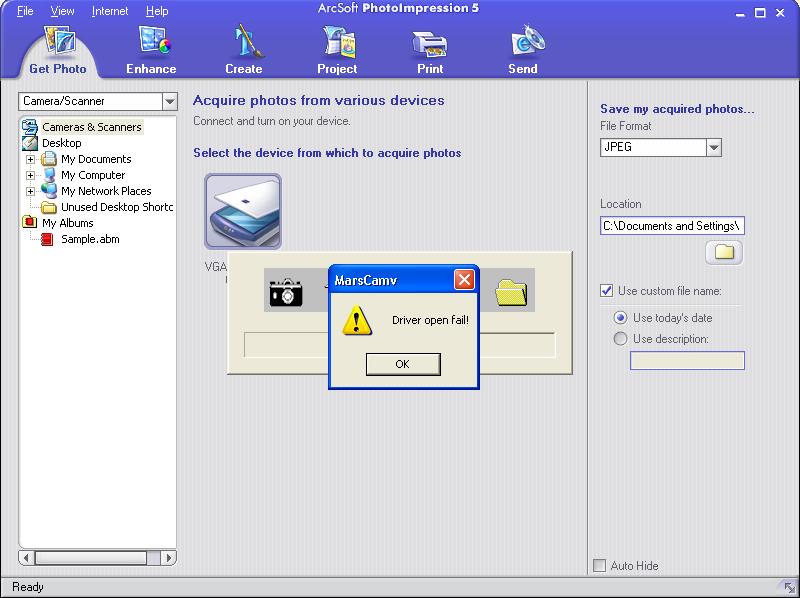This screenshot has width=800, height=598.
Task: Open the JPEG file format dropdown
Action: tap(713, 147)
